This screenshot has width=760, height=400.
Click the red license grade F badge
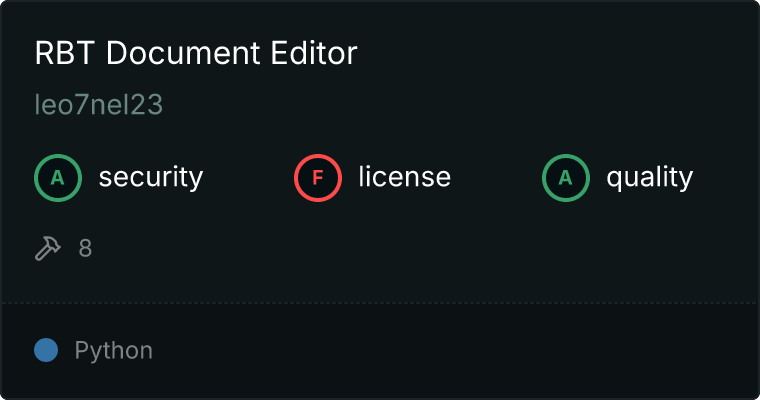317,178
